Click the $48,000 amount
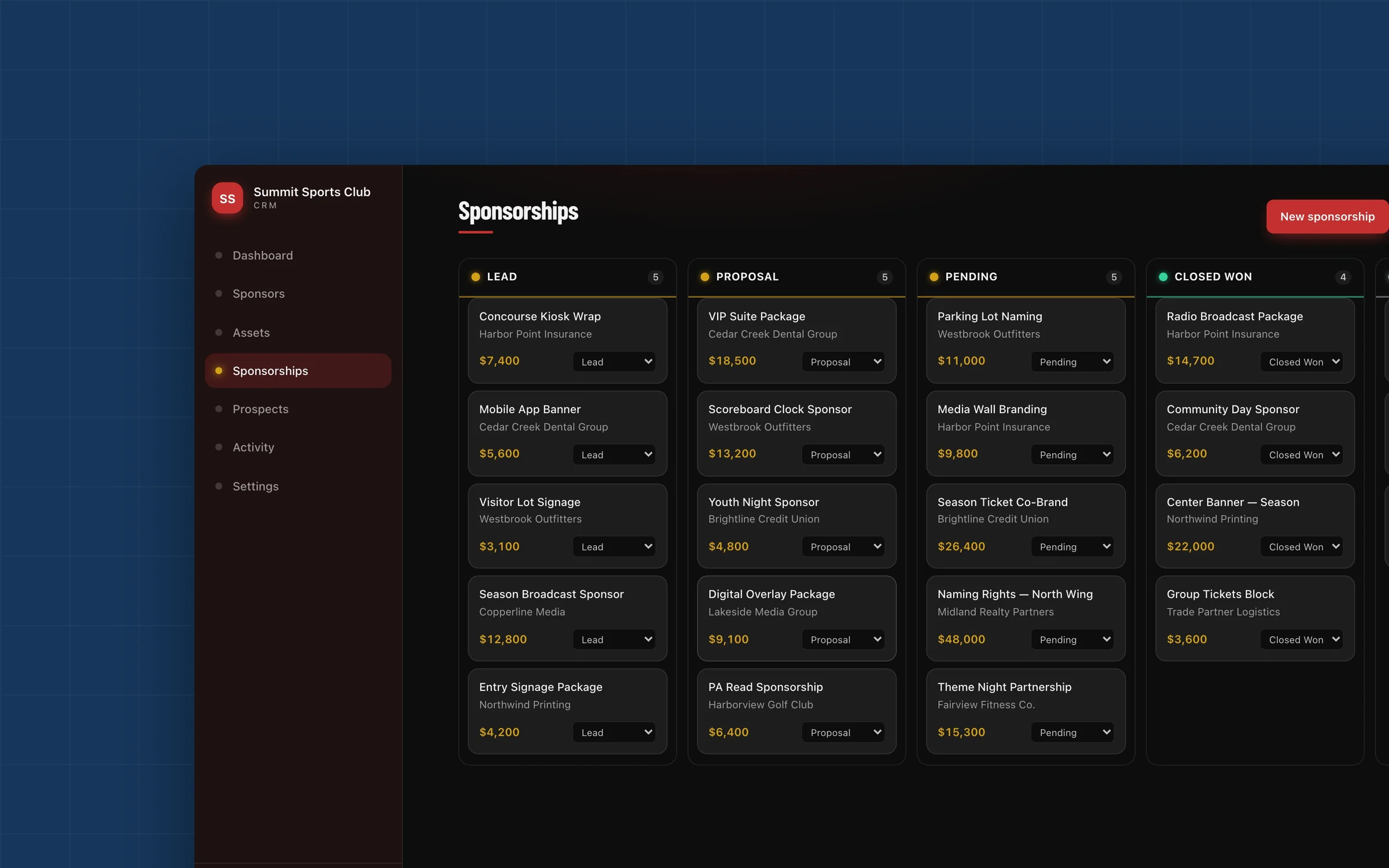1389x868 pixels. [x=961, y=639]
